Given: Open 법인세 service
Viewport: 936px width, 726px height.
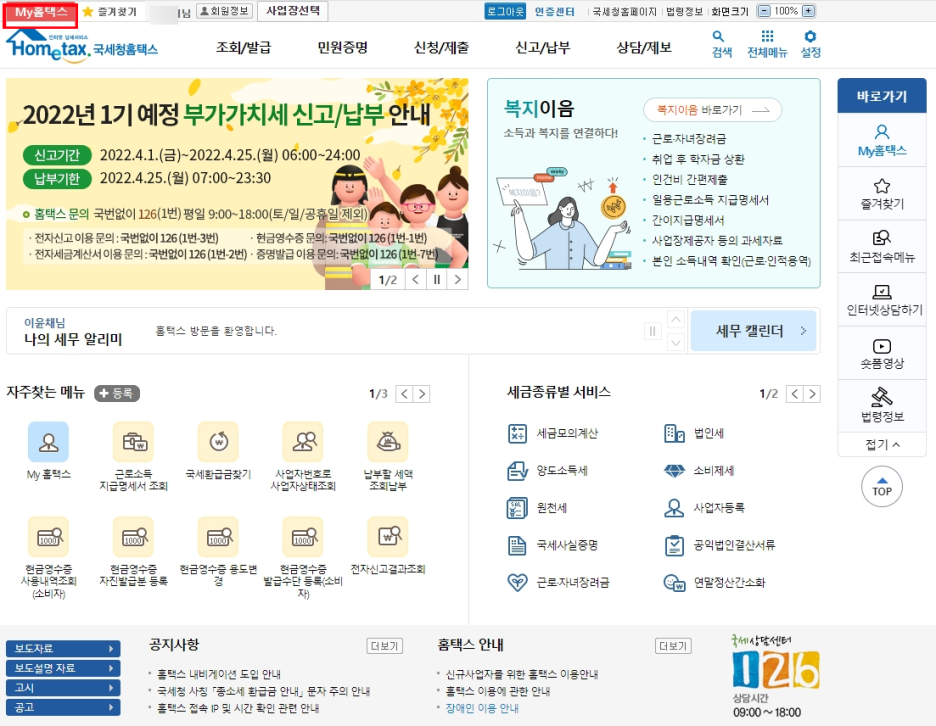Looking at the screenshot, I should (x=694, y=433).
